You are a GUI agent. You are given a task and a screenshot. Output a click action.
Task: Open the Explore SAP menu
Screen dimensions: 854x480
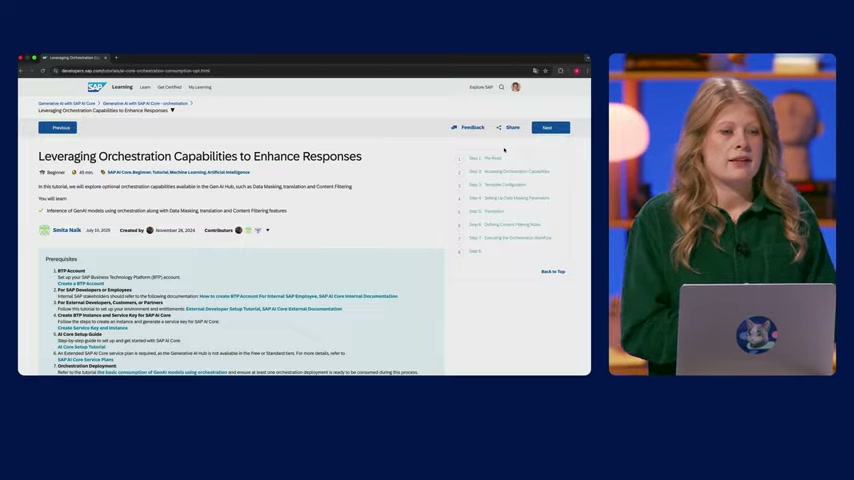[481, 87]
